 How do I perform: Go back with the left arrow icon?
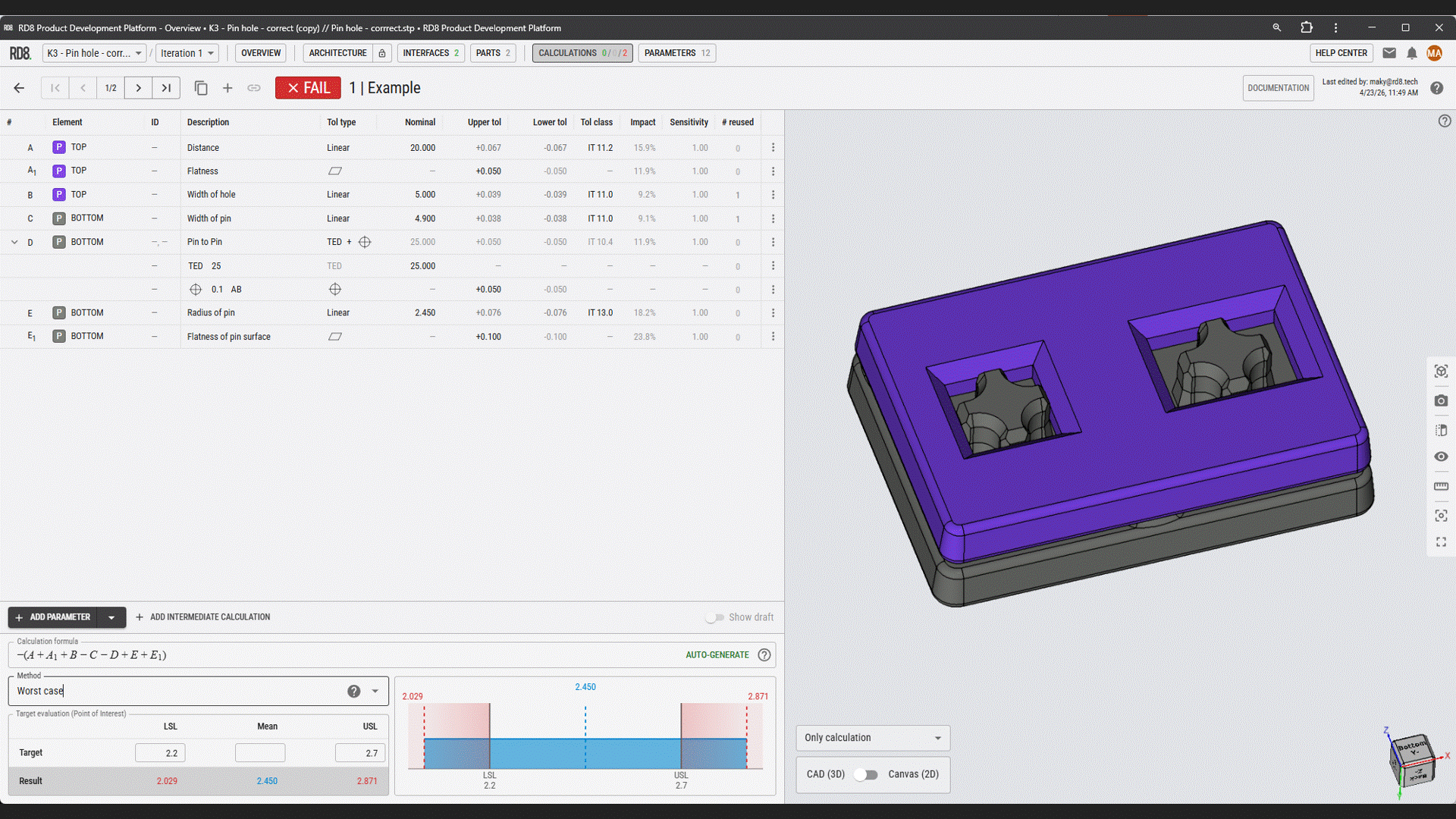click(19, 88)
